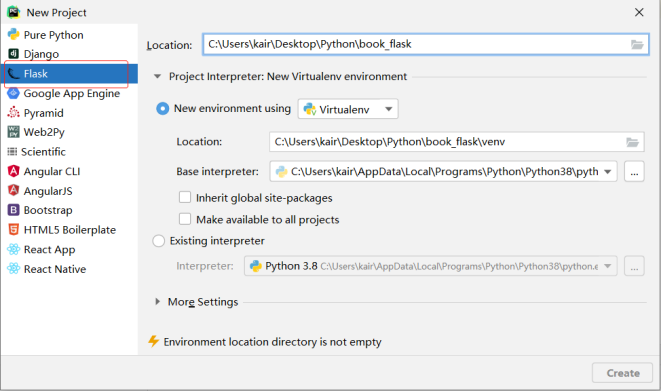
Task: Choose Angular CLI project type
Action: click(x=52, y=171)
